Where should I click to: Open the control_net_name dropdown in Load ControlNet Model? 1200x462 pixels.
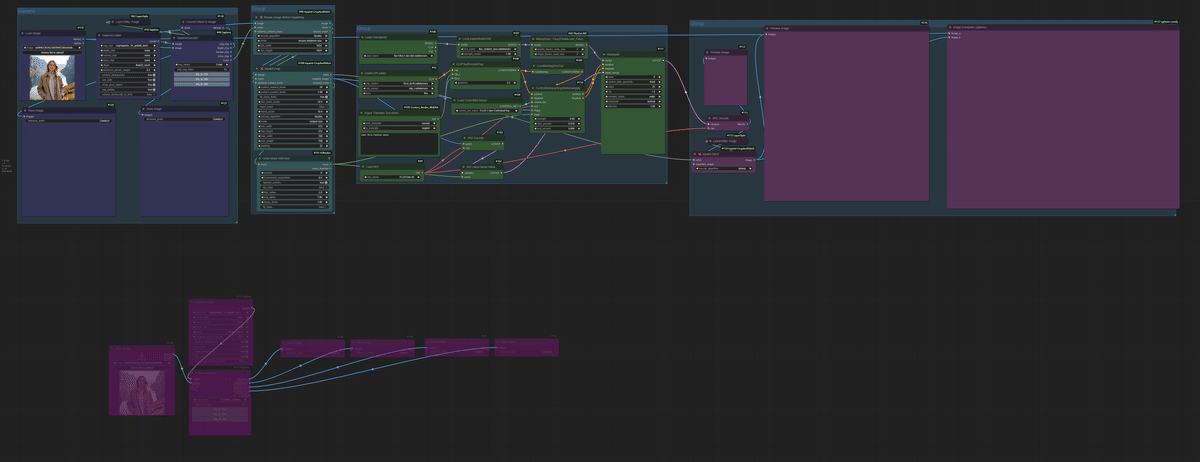487,110
